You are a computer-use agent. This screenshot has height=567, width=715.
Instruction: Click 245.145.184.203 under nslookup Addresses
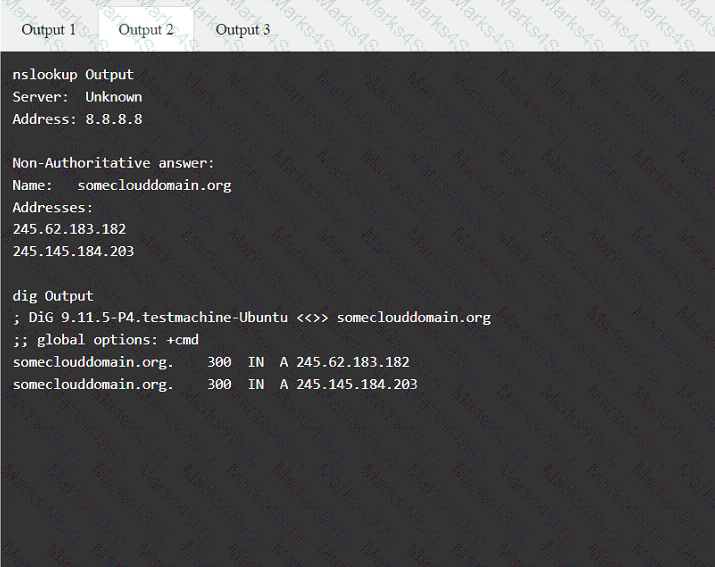coord(73,251)
